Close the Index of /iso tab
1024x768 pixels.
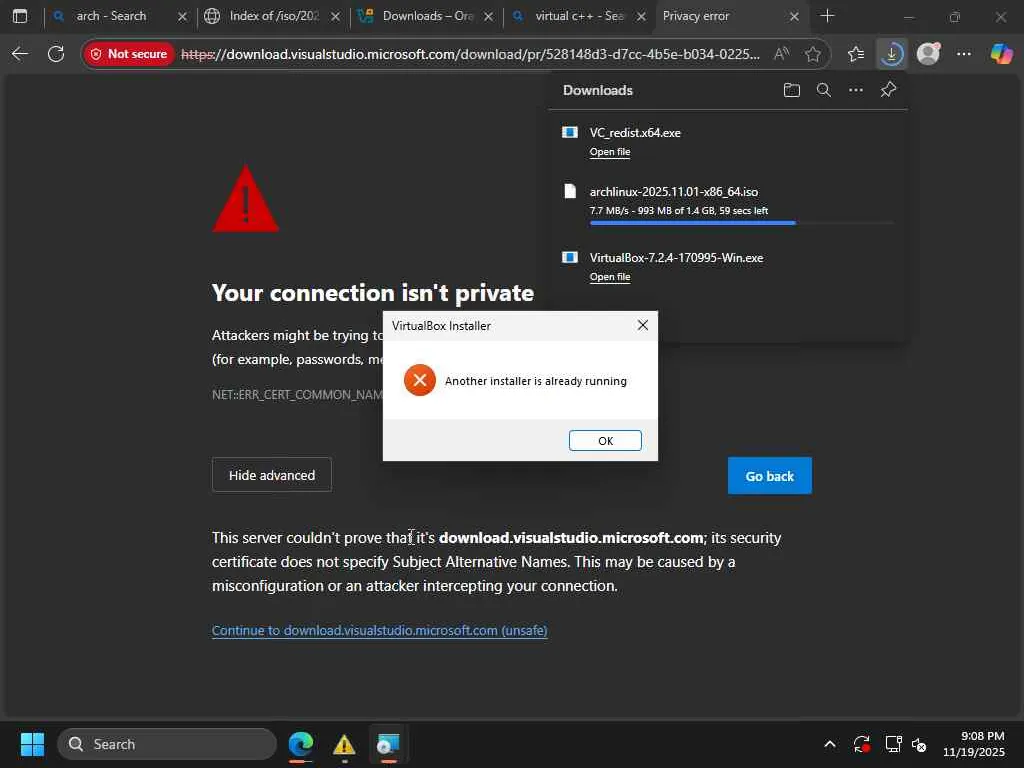(x=335, y=16)
